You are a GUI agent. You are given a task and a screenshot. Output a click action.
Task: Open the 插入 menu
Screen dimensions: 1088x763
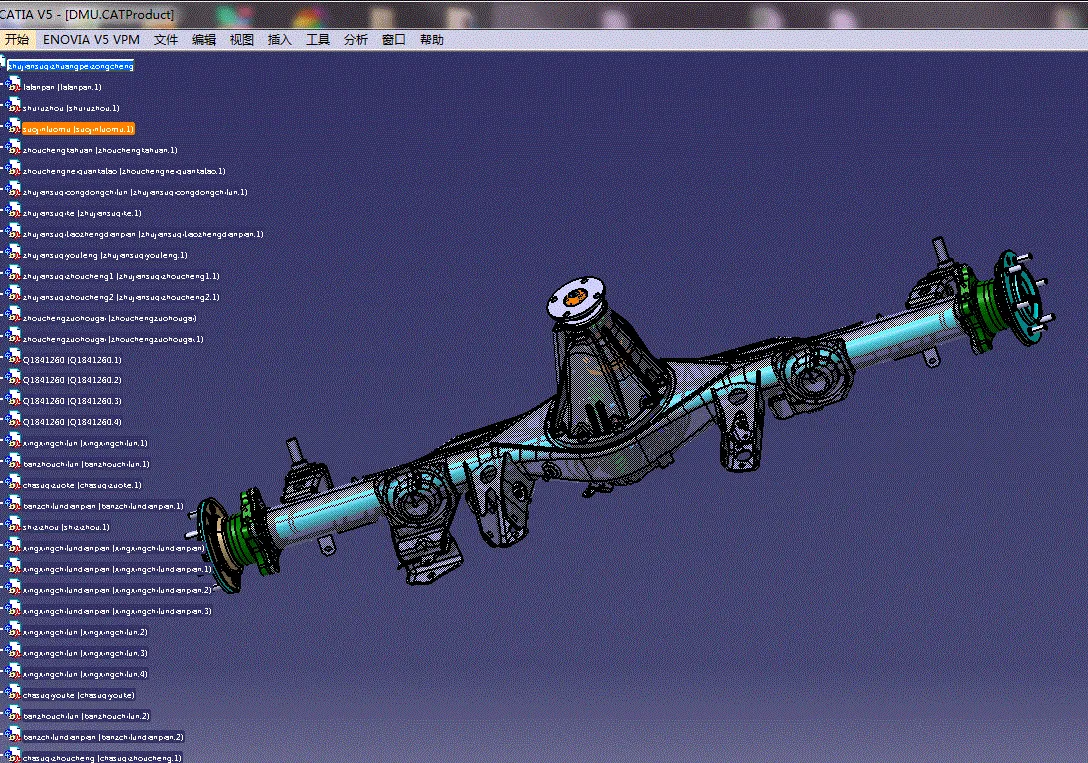click(x=280, y=40)
